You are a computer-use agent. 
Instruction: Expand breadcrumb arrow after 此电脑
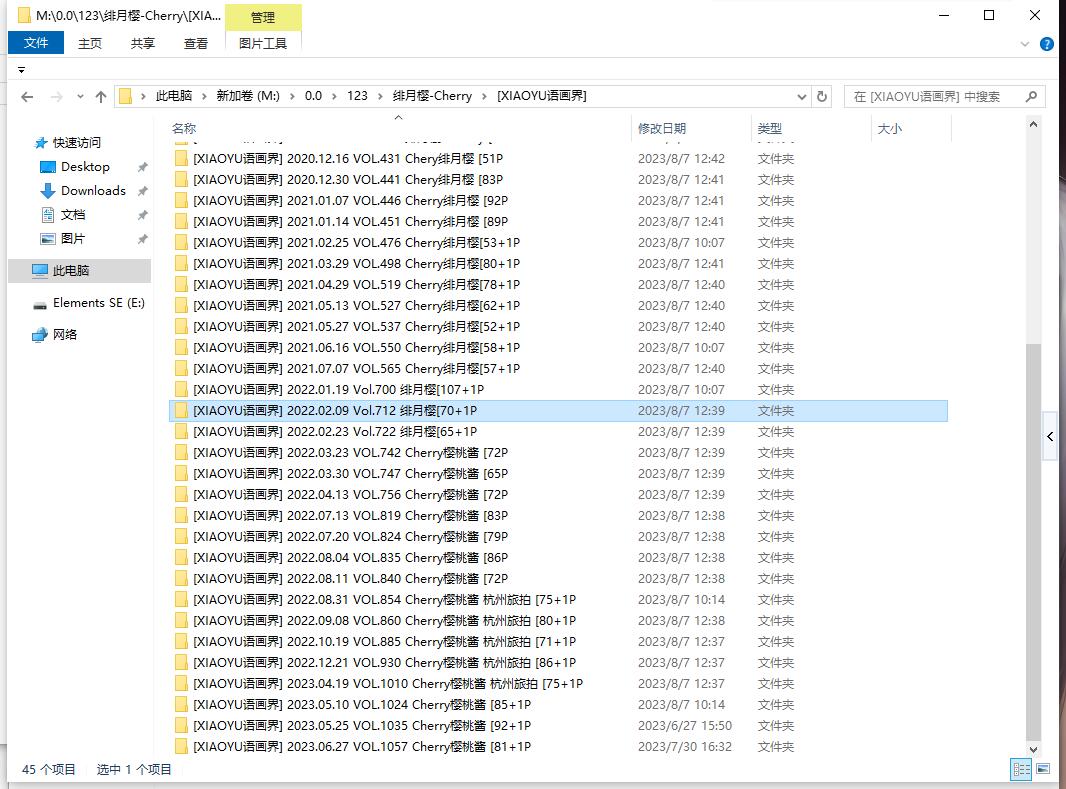tap(203, 96)
